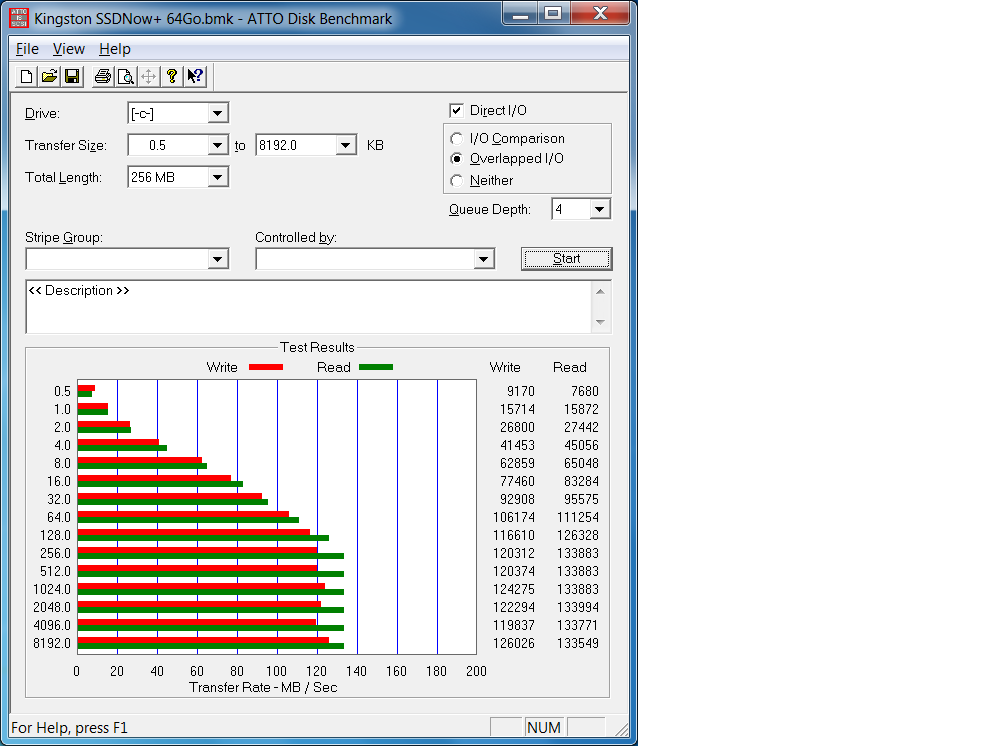The width and height of the screenshot is (1008, 746).
Task: Maximize the ATTO Disk Benchmark window
Action: tap(553, 14)
